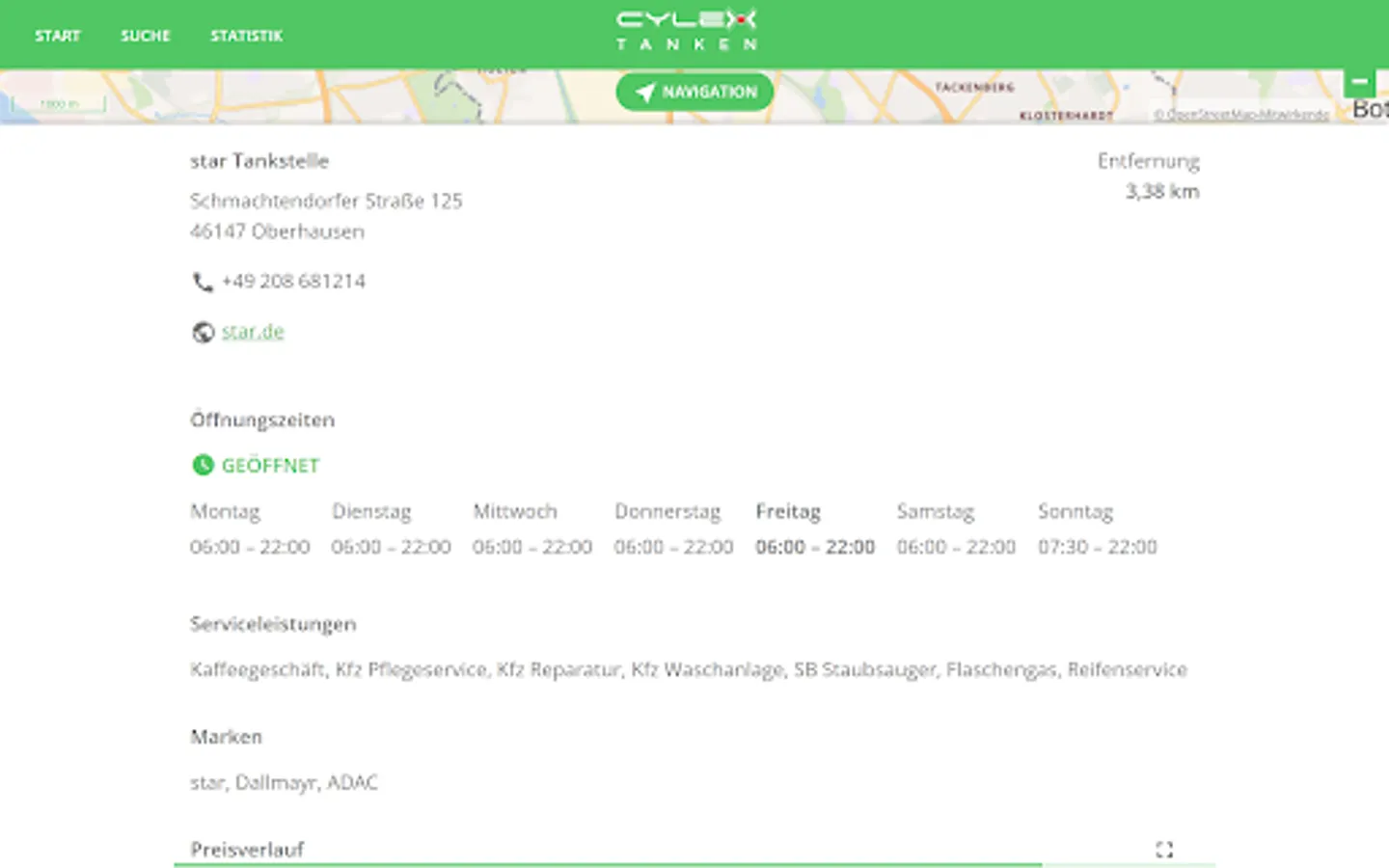Select the Donnerstag day label

[667, 511]
